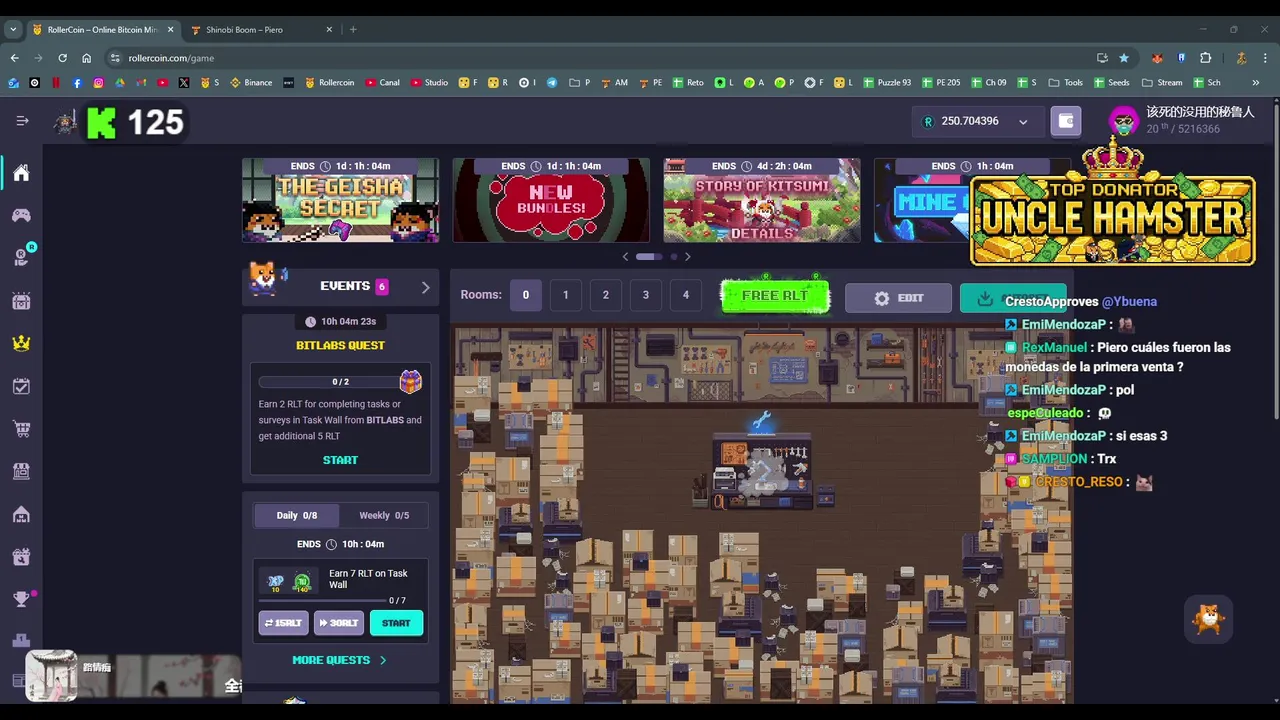Open the Stream bookmark folder

(x=1162, y=83)
